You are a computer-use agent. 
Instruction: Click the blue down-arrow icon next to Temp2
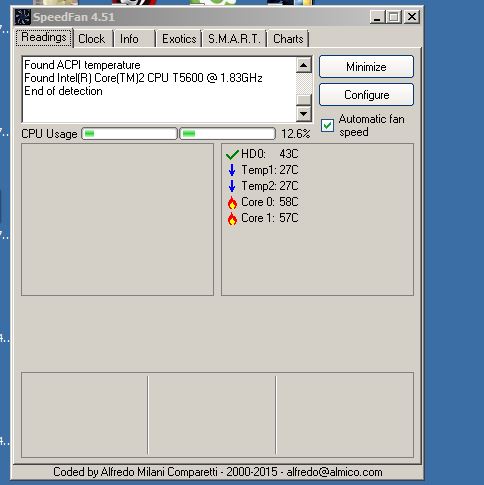point(232,186)
